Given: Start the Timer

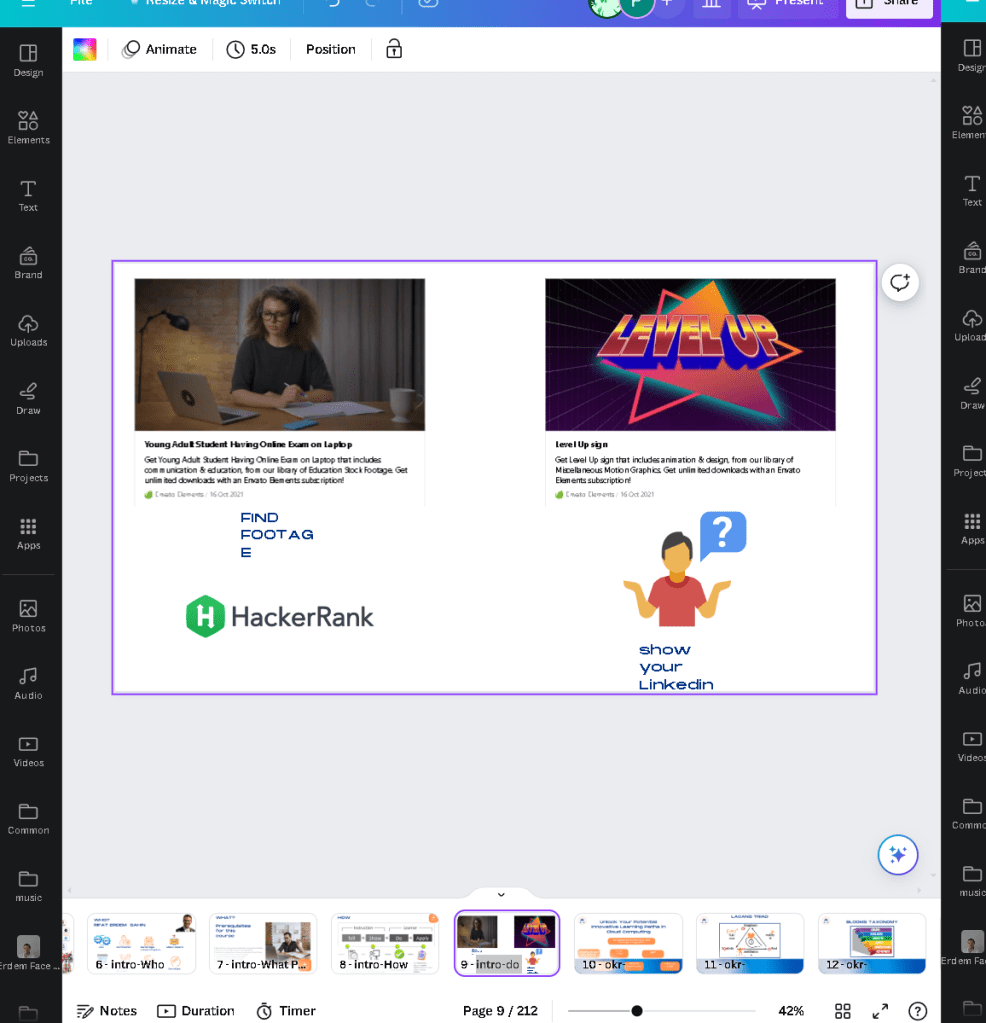Looking at the screenshot, I should coord(286,1011).
